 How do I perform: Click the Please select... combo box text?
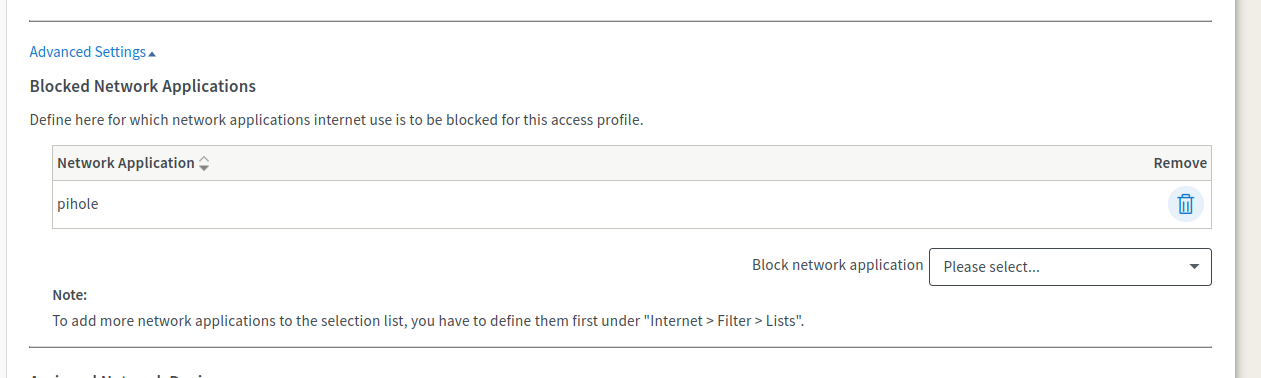point(991,267)
